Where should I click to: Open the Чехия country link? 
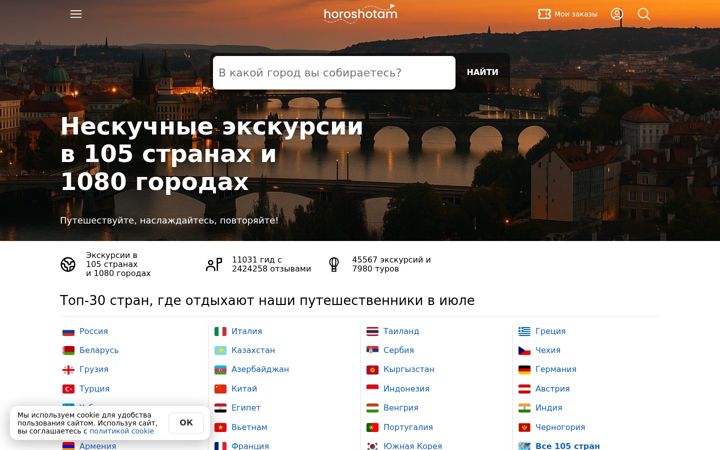(548, 350)
